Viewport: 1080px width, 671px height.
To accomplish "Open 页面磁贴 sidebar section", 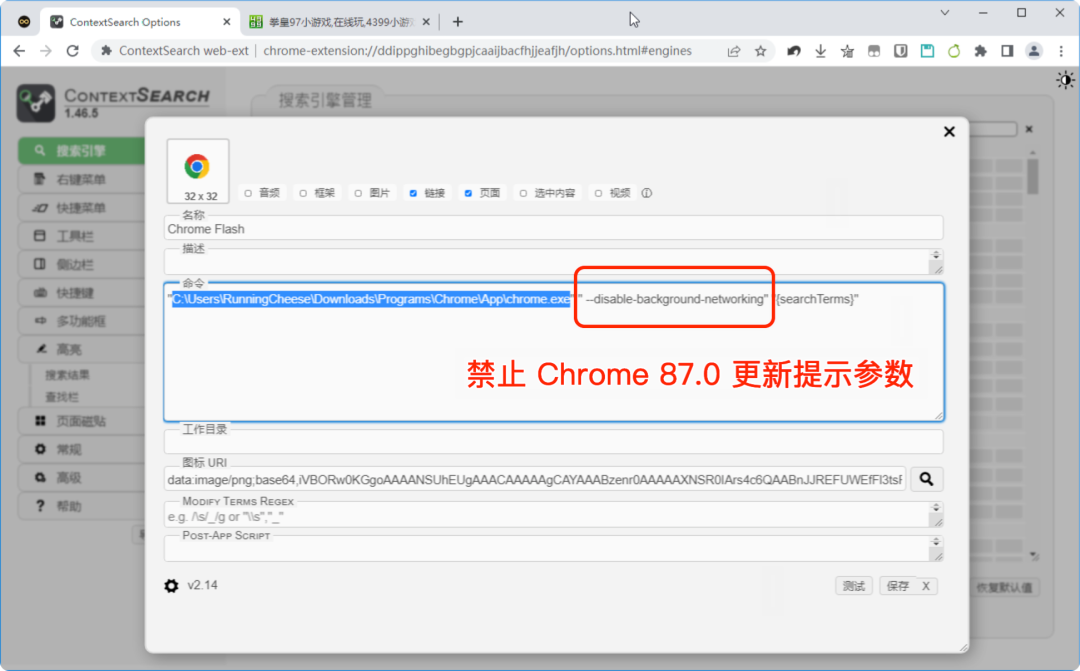I will 81,421.
